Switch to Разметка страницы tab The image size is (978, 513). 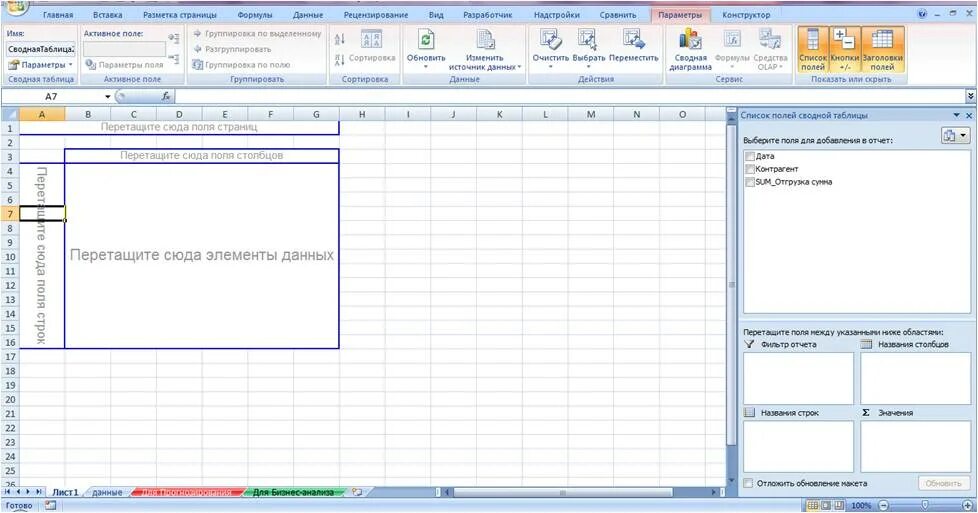click(x=180, y=14)
